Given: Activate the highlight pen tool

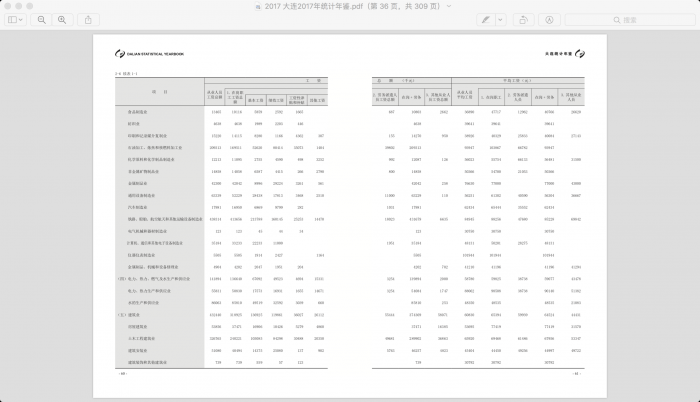Looking at the screenshot, I should tap(484, 19).
